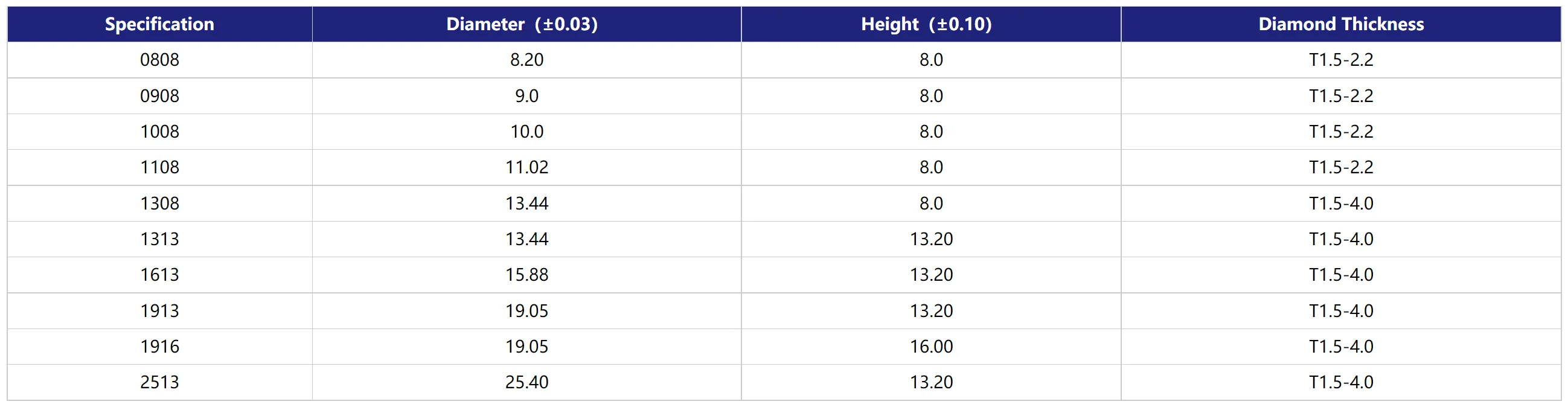Image resolution: width=1568 pixels, height=410 pixels.
Task: Click the Diamond Thickness column header
Action: [x=1341, y=24]
